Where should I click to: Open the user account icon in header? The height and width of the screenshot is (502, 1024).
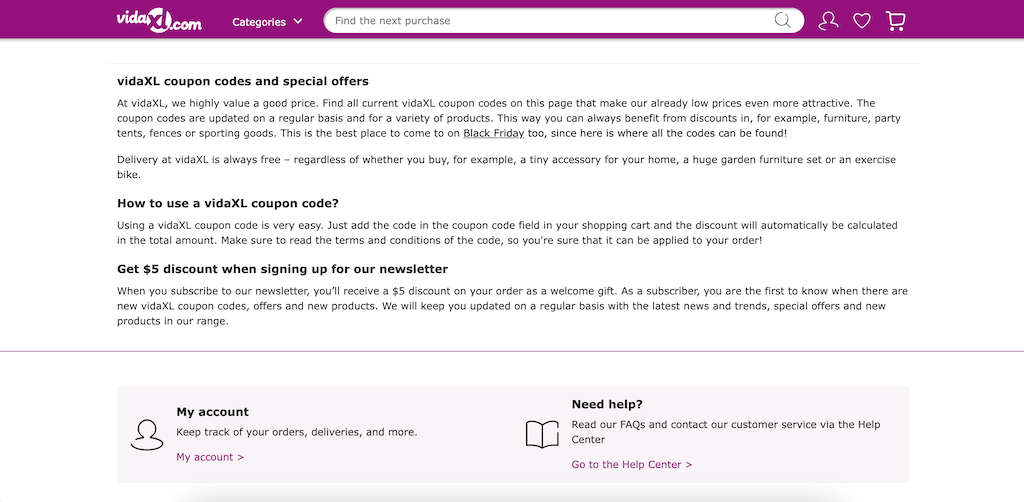(828, 21)
